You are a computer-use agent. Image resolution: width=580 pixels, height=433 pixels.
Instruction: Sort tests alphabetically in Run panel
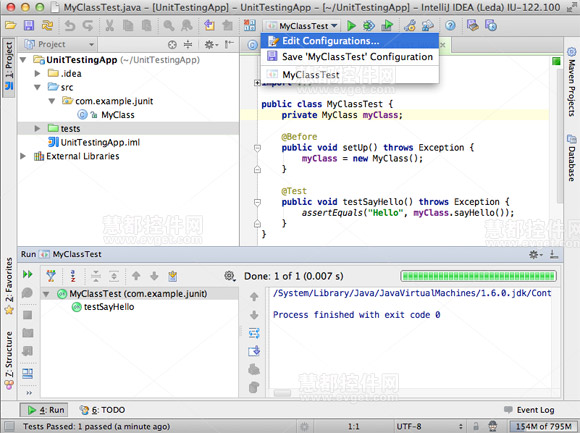coord(73,276)
